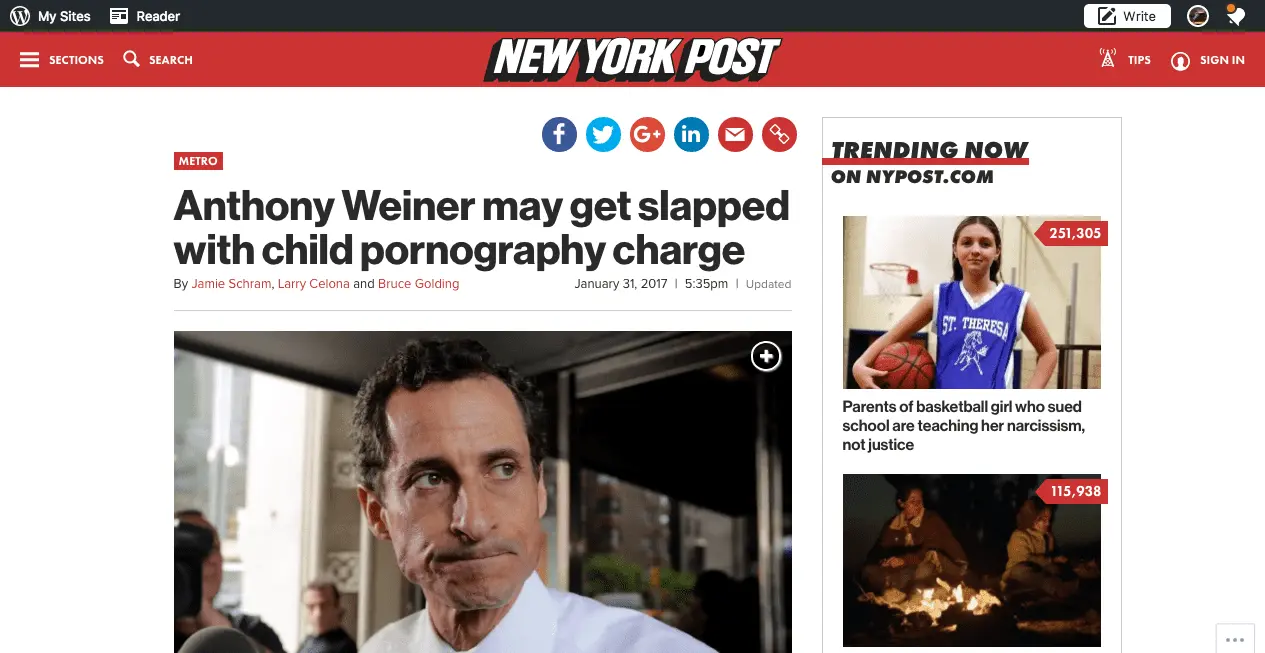Share article via Google Plus icon
1265x653 pixels.
click(647, 134)
